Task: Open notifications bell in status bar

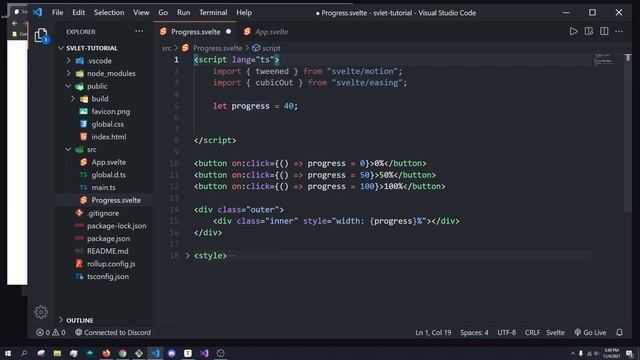Action: pyautogui.click(x=619, y=332)
